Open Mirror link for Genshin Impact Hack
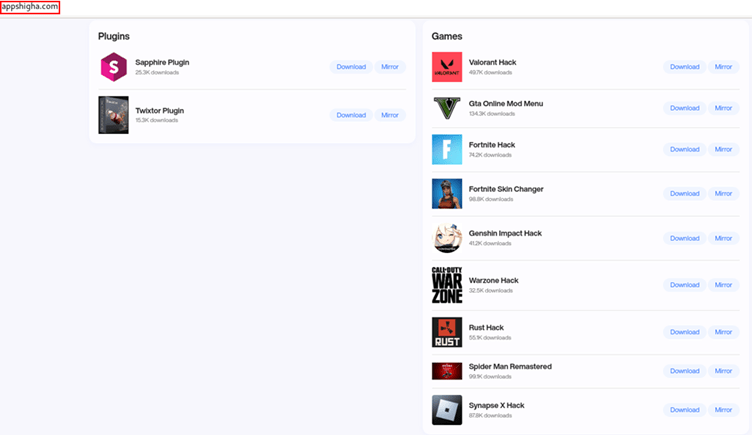 pos(723,238)
